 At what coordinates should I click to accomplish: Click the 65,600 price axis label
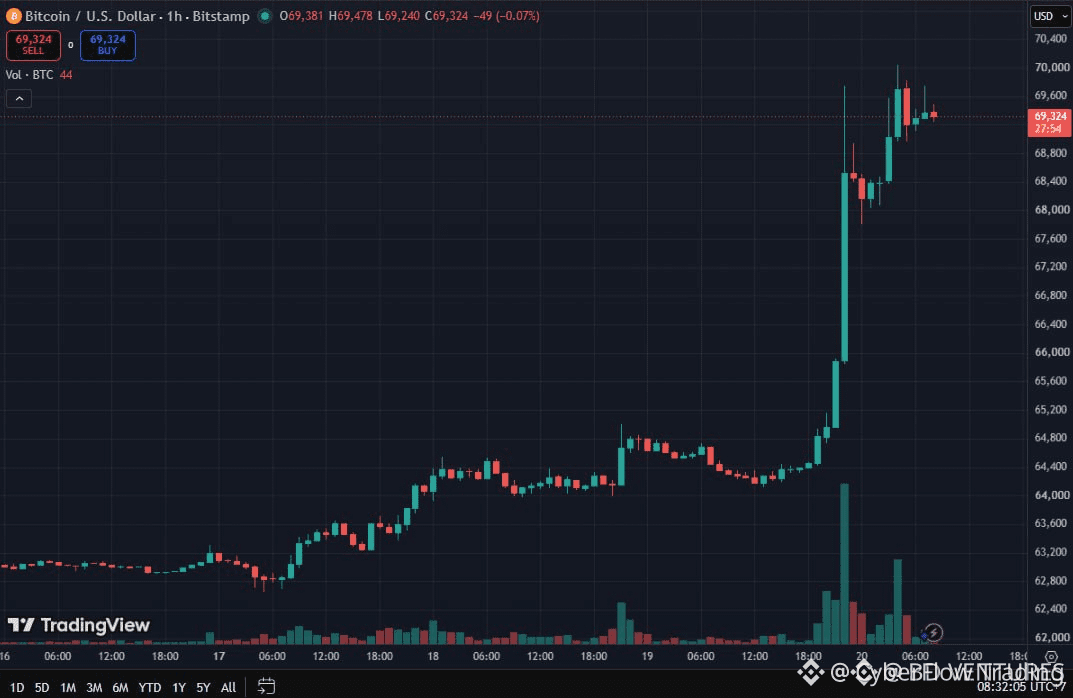(x=1050, y=380)
